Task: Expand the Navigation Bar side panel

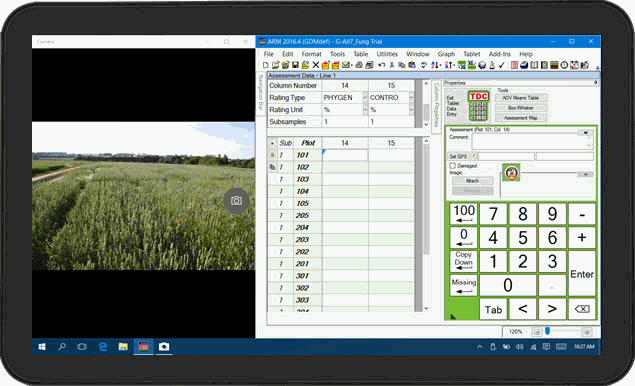Action: [261, 93]
